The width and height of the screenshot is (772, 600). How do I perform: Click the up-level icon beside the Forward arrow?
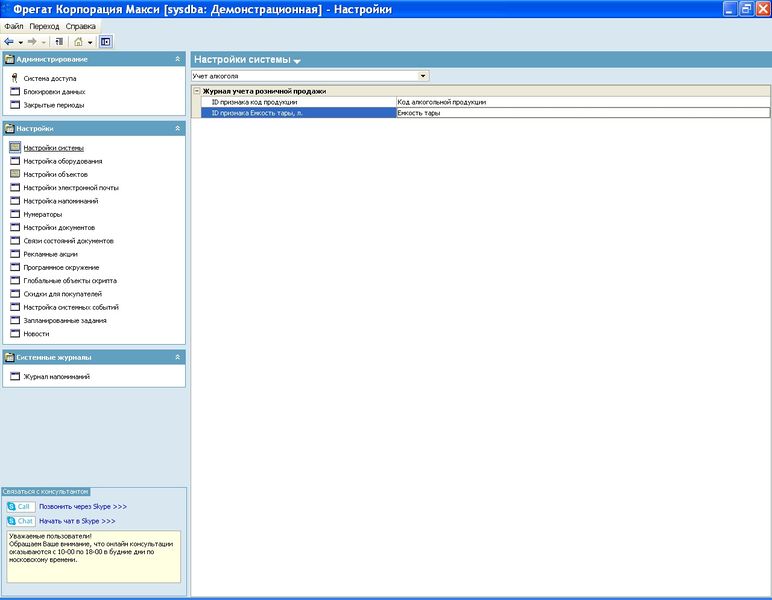(59, 42)
